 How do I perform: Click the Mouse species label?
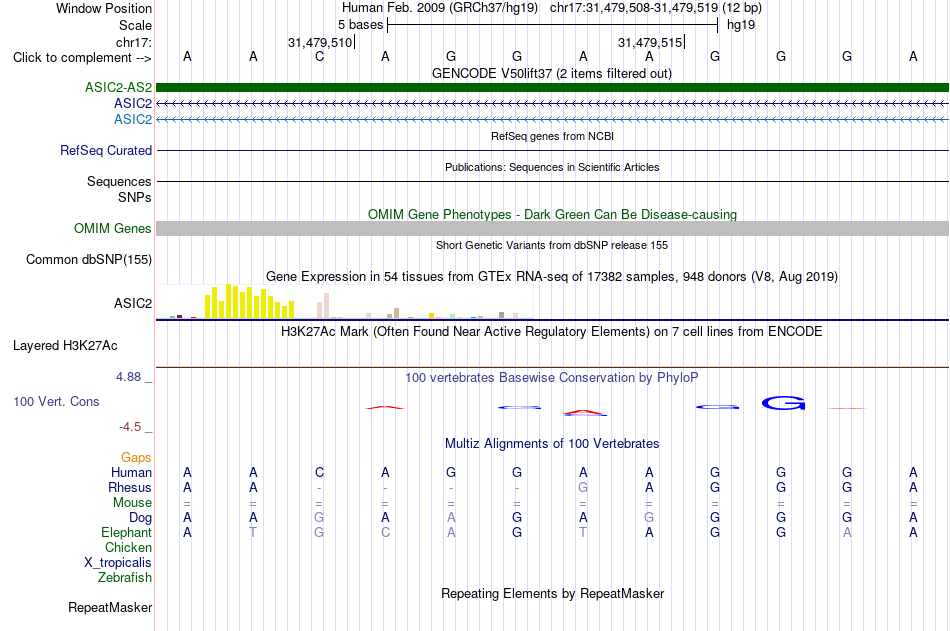click(x=132, y=502)
